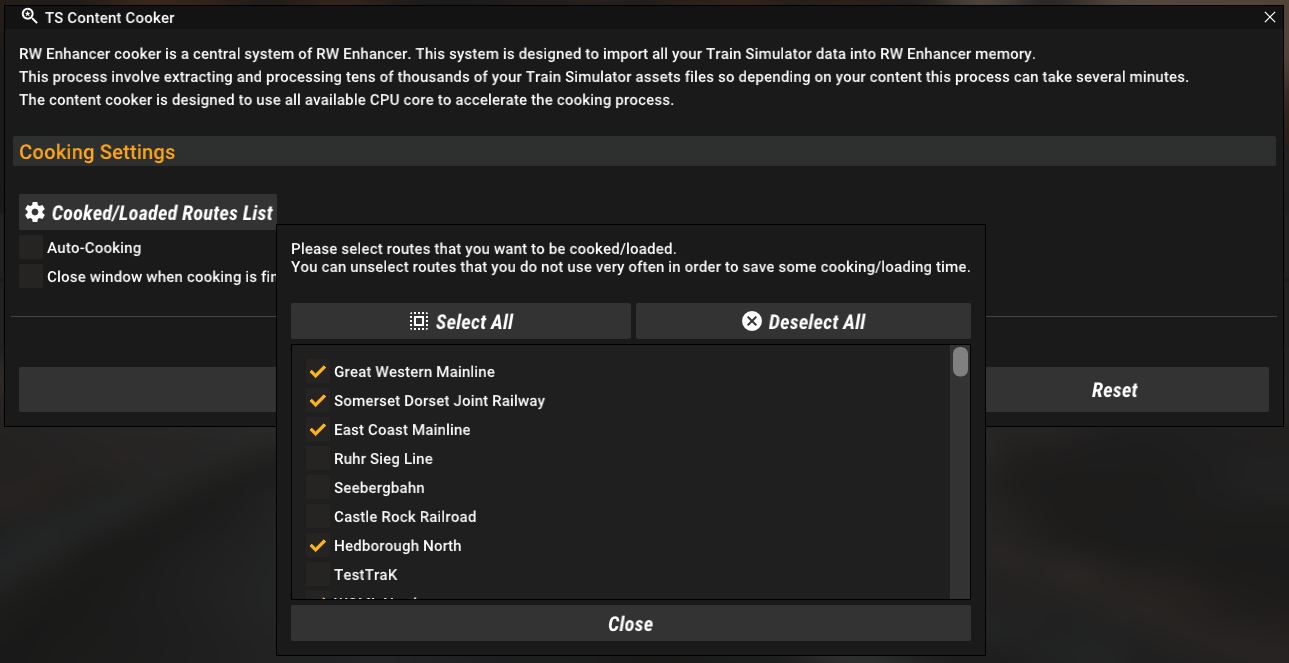
Task: Click the Deselect All circled-X icon
Action: pos(751,322)
